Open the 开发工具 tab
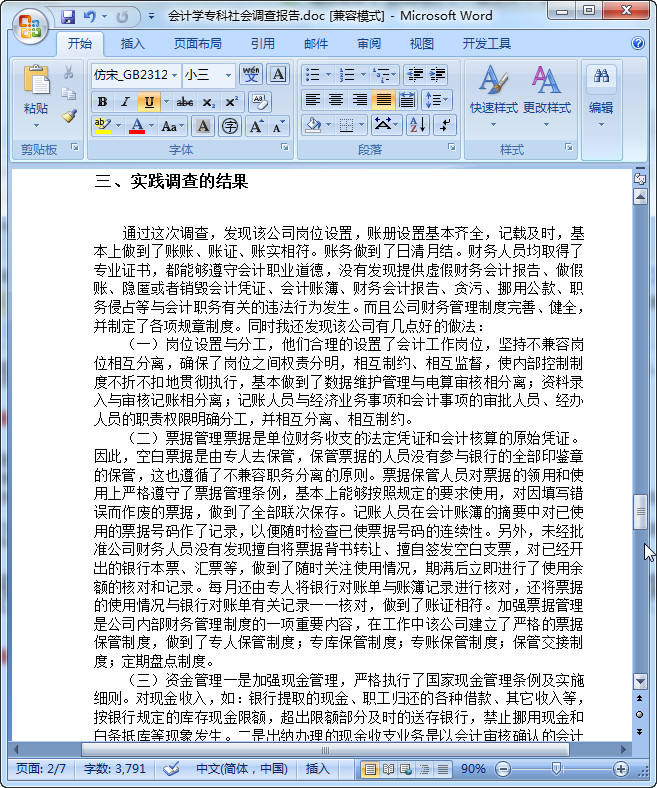657x788 pixels. pyautogui.click(x=487, y=44)
